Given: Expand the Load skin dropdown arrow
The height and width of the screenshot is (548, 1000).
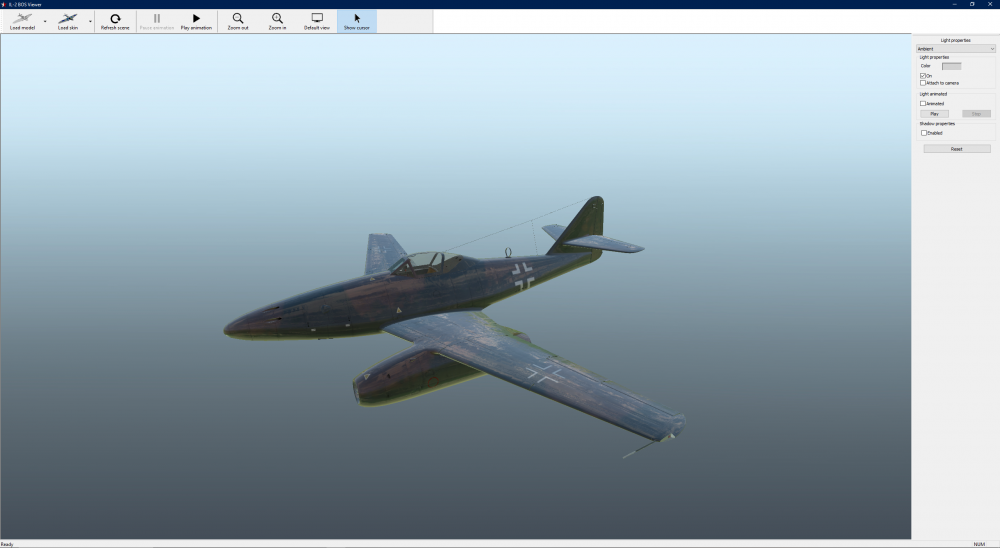Looking at the screenshot, I should click(90, 21).
